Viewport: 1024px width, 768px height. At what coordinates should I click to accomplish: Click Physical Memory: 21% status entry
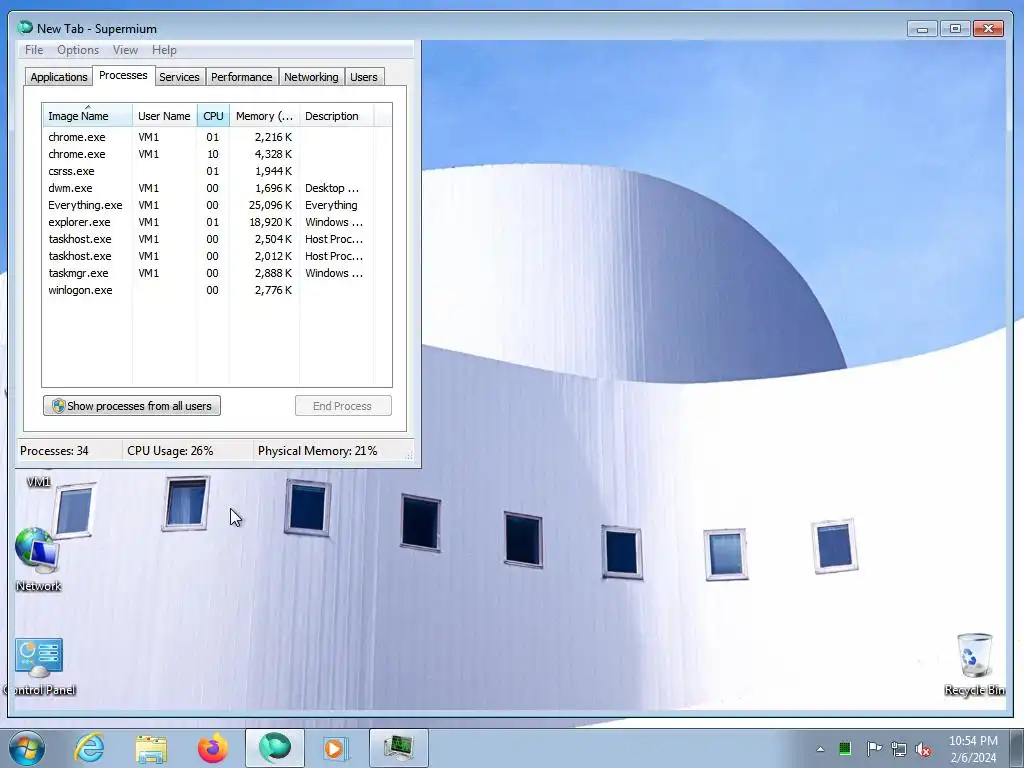(x=317, y=451)
